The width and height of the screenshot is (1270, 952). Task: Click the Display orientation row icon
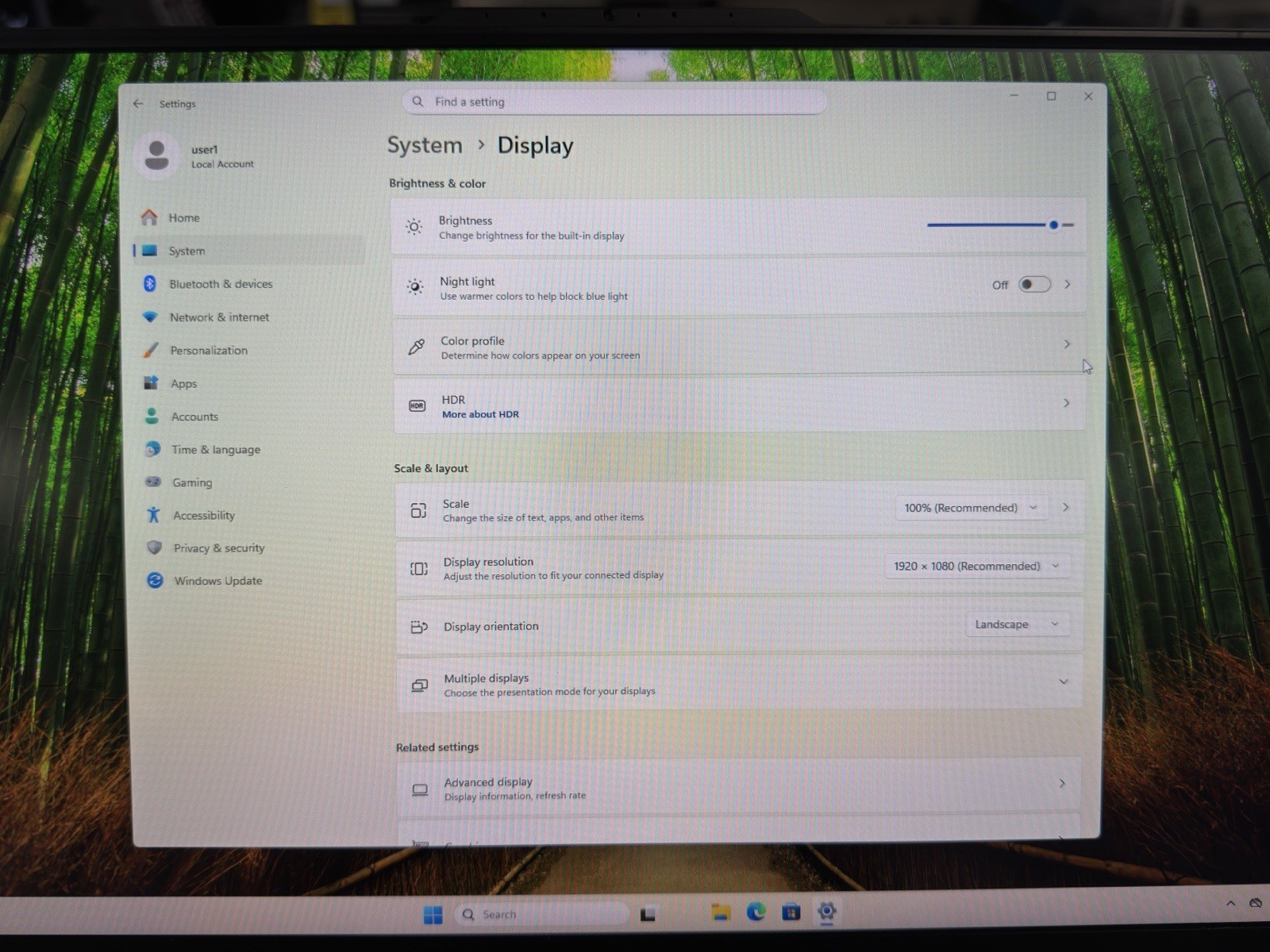click(419, 627)
